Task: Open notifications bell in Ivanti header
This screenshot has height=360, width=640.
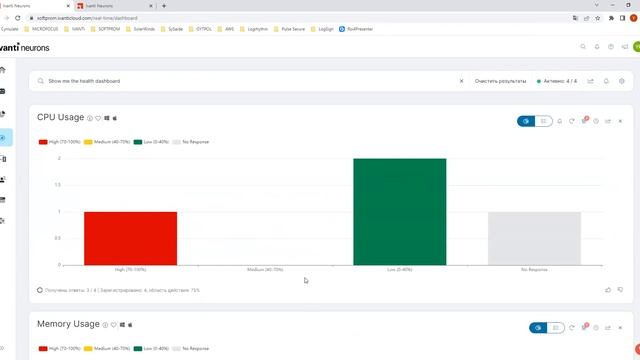Action: coord(597,47)
